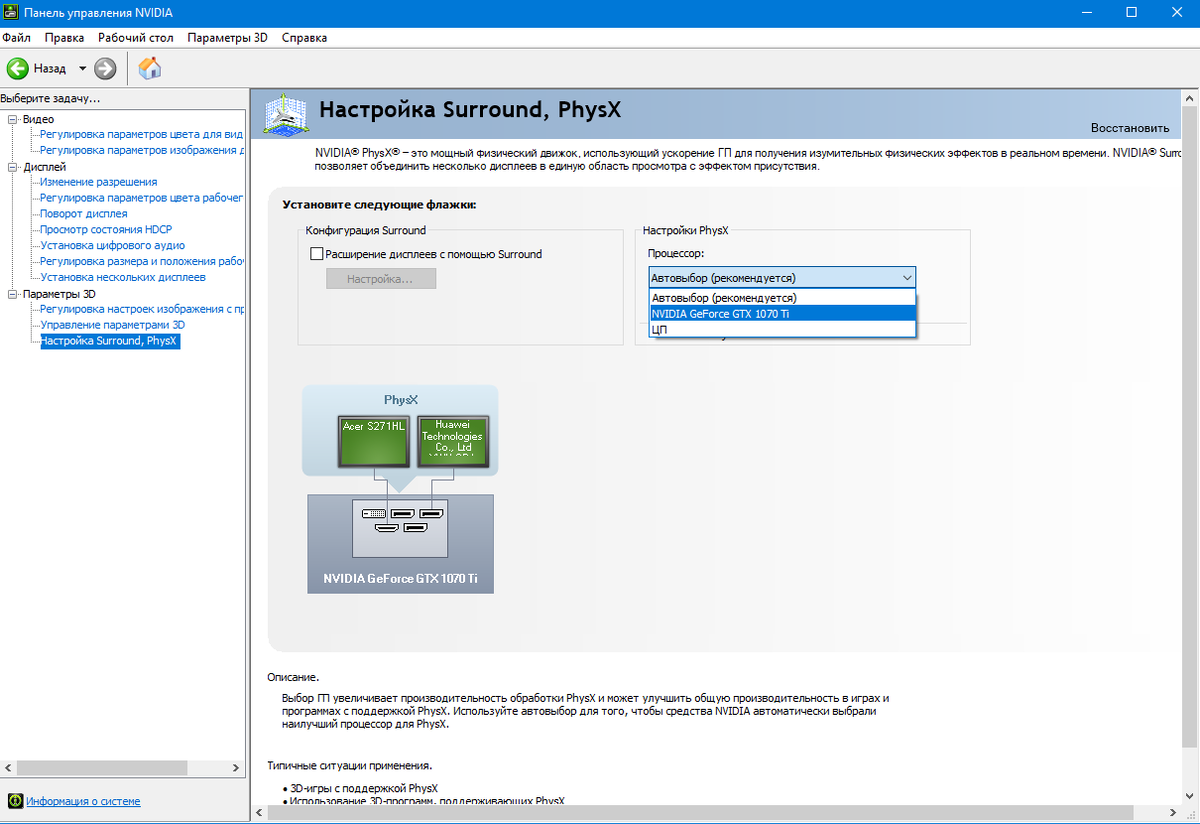Click the NVIDIA GeForce GTX 1070 Ti label
Screen dimensions: 1200x824
pyautogui.click(x=400, y=579)
